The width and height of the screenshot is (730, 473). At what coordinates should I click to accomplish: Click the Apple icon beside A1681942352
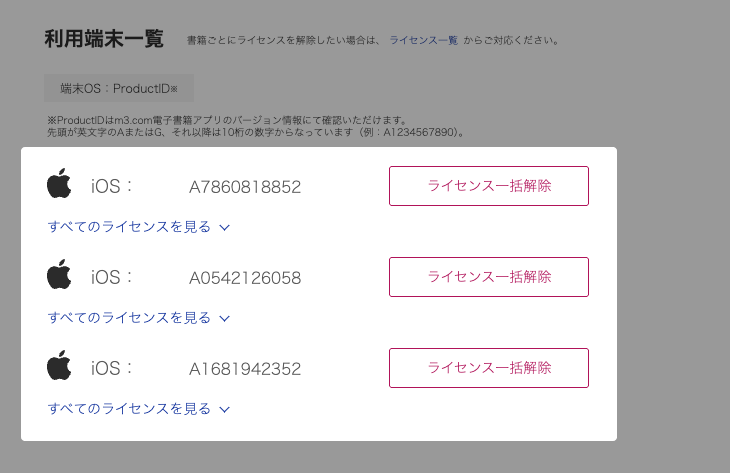pos(60,367)
